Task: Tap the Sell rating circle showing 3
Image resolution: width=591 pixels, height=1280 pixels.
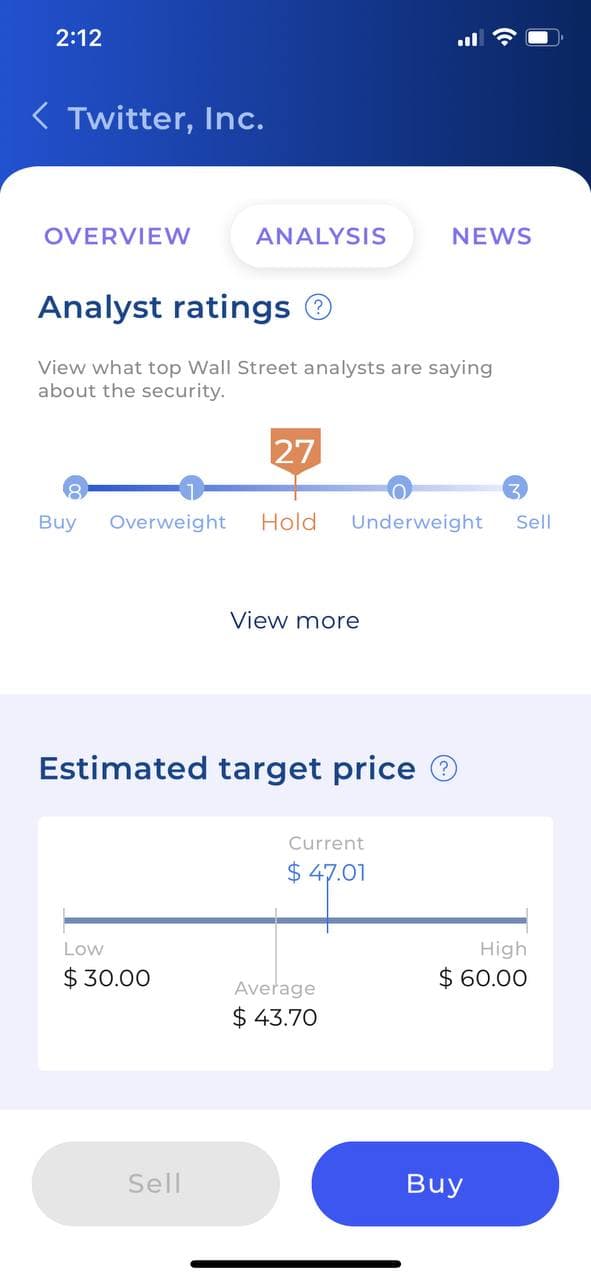Action: tap(515, 488)
